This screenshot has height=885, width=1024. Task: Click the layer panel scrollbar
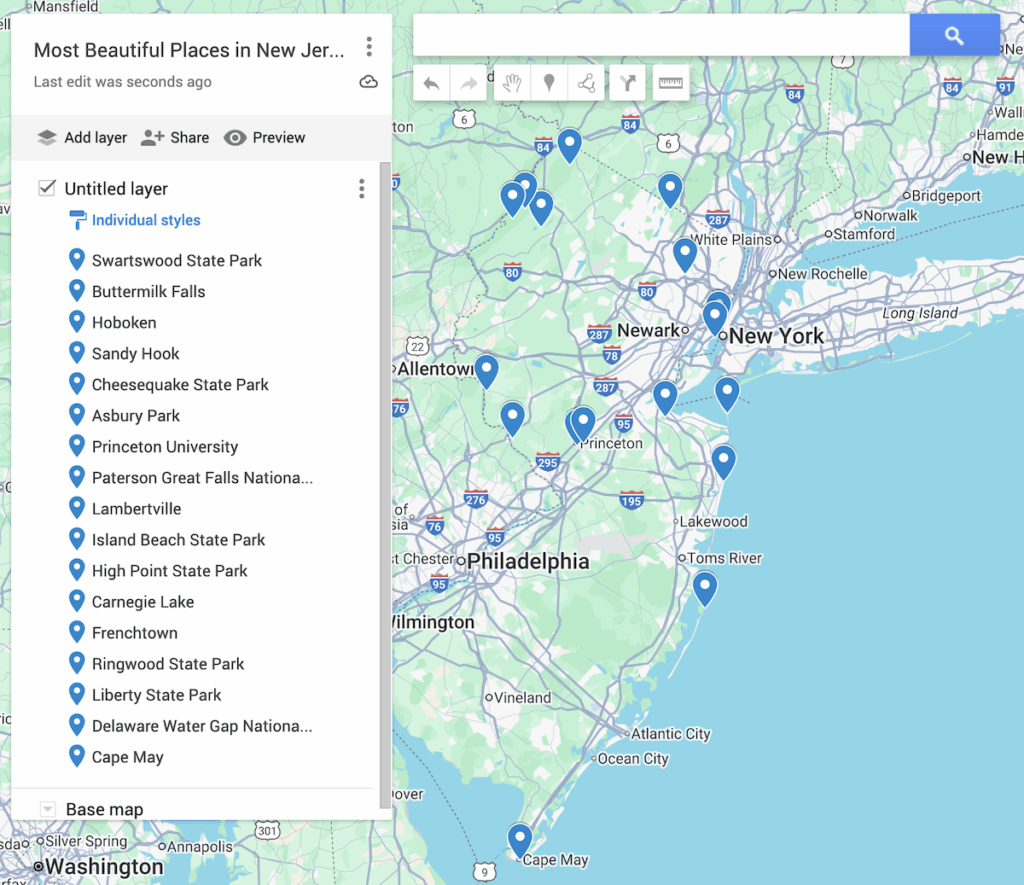pyautogui.click(x=385, y=483)
